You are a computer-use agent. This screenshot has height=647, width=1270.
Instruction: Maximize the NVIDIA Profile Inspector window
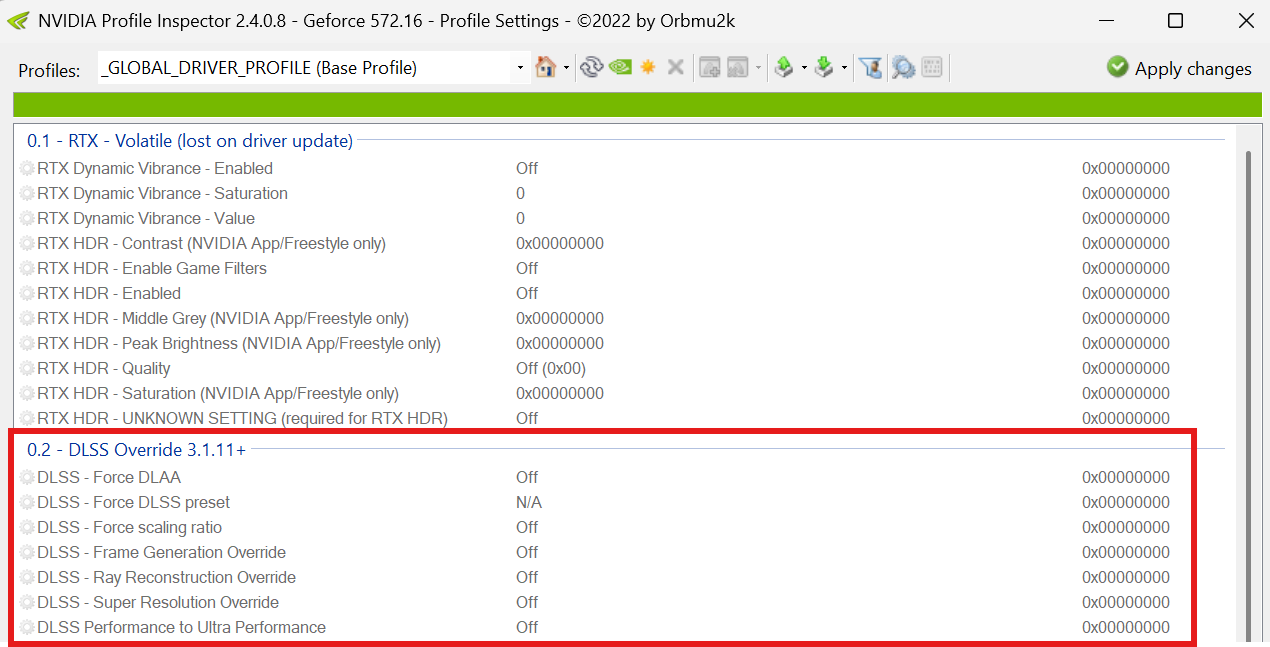tap(1175, 20)
